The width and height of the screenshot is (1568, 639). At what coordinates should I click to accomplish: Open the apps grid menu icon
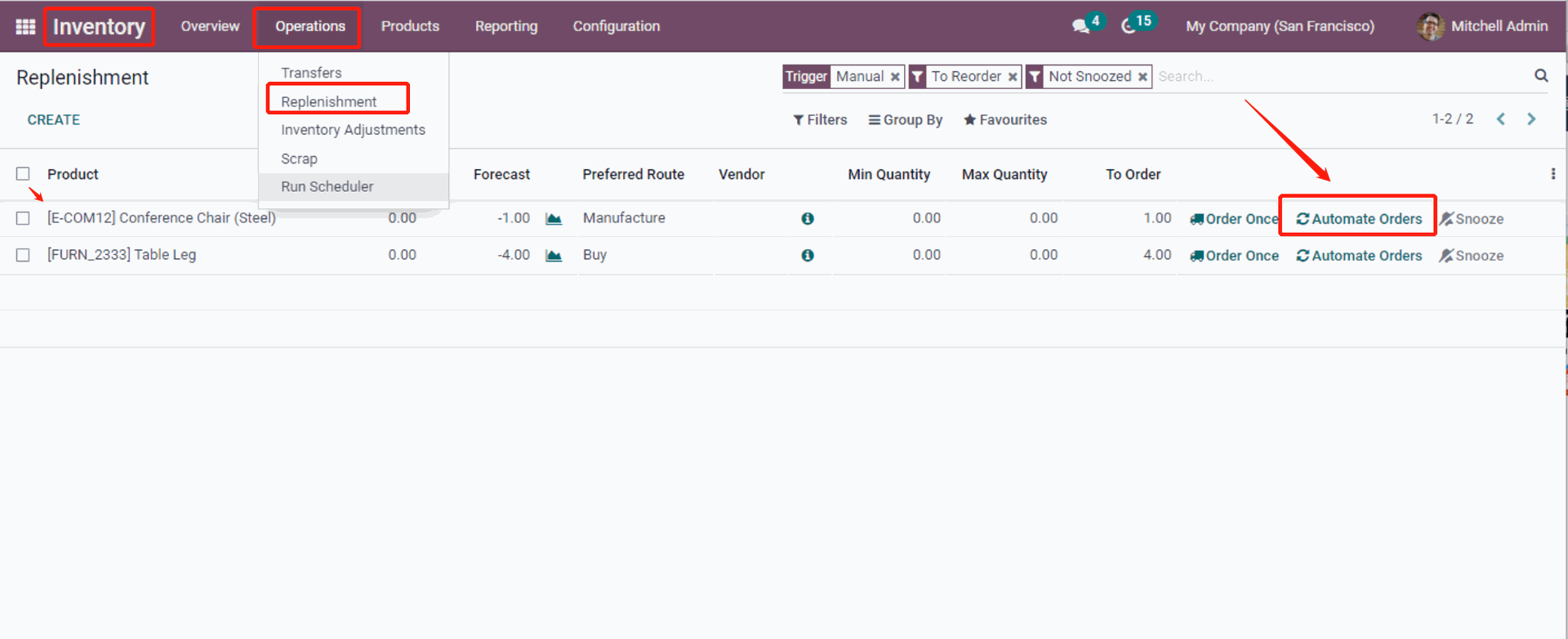pos(25,26)
